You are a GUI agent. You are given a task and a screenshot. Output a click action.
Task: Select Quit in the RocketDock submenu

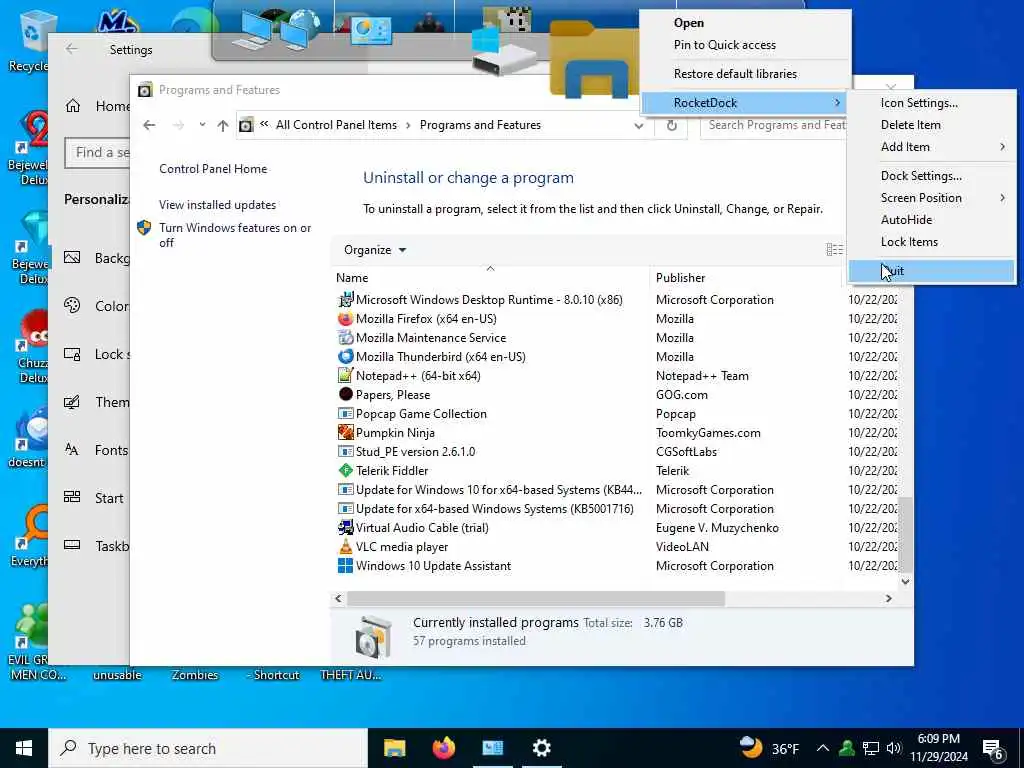931,271
